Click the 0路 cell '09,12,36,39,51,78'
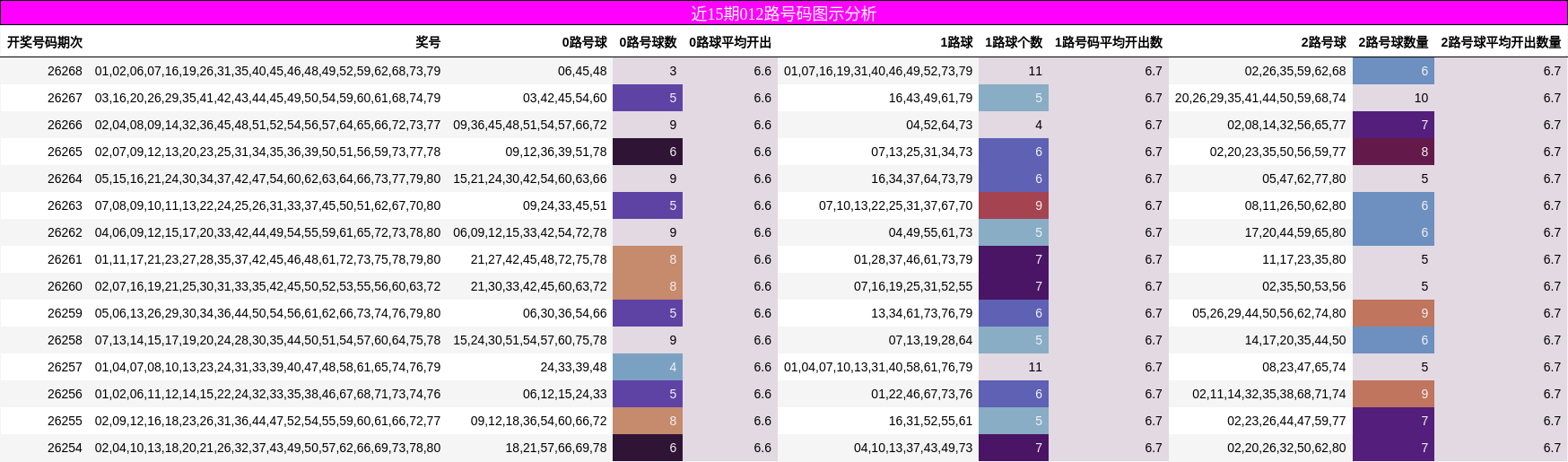Image resolution: width=1568 pixels, height=462 pixels. coord(556,152)
